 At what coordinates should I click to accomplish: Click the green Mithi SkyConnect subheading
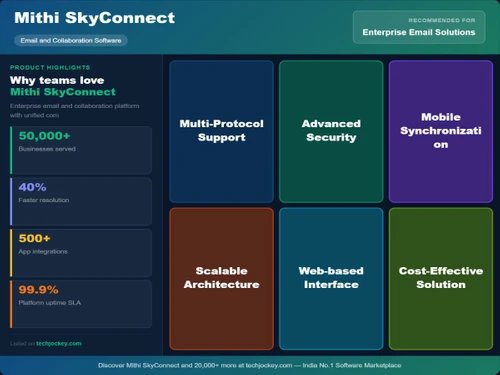click(63, 92)
